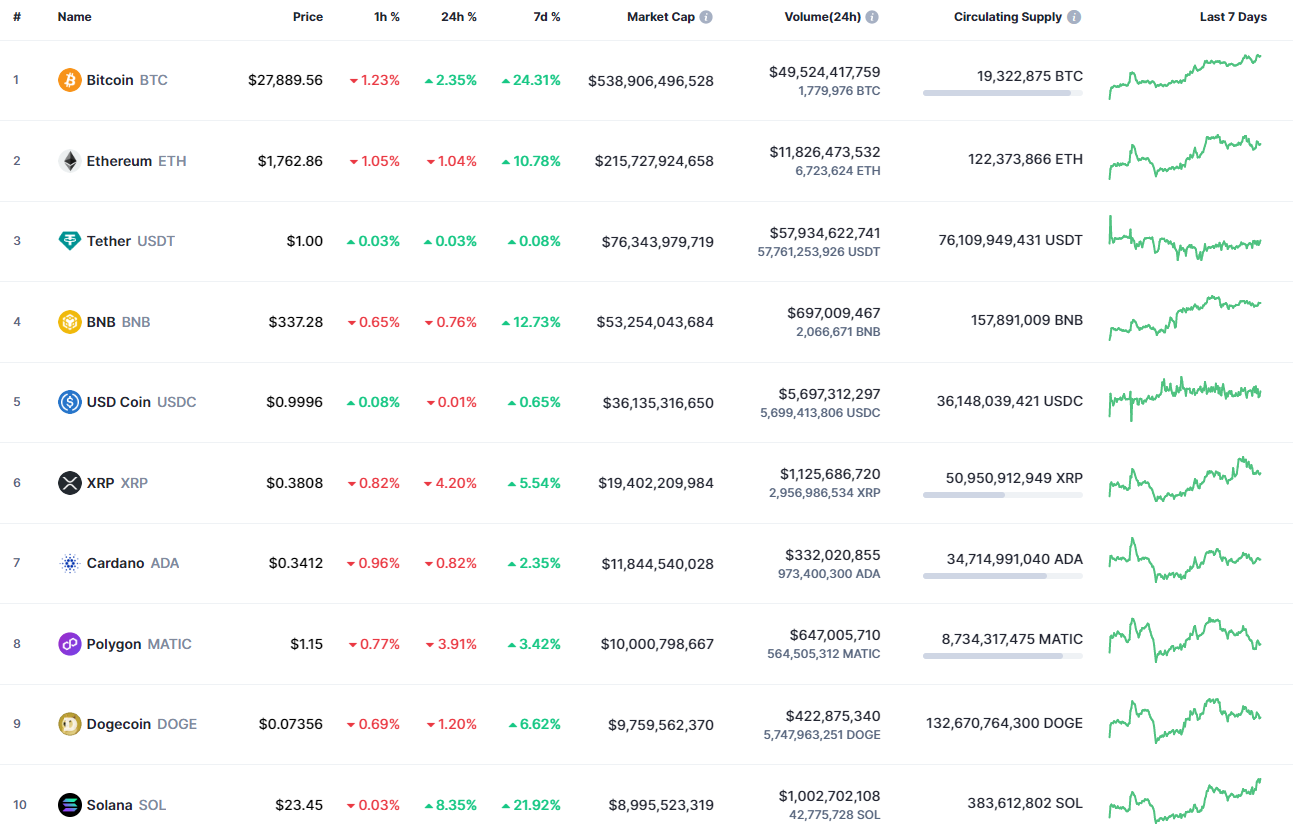Image resolution: width=1293 pixels, height=838 pixels.
Task: Click the Volume(24h) info icon
Action: click(871, 16)
